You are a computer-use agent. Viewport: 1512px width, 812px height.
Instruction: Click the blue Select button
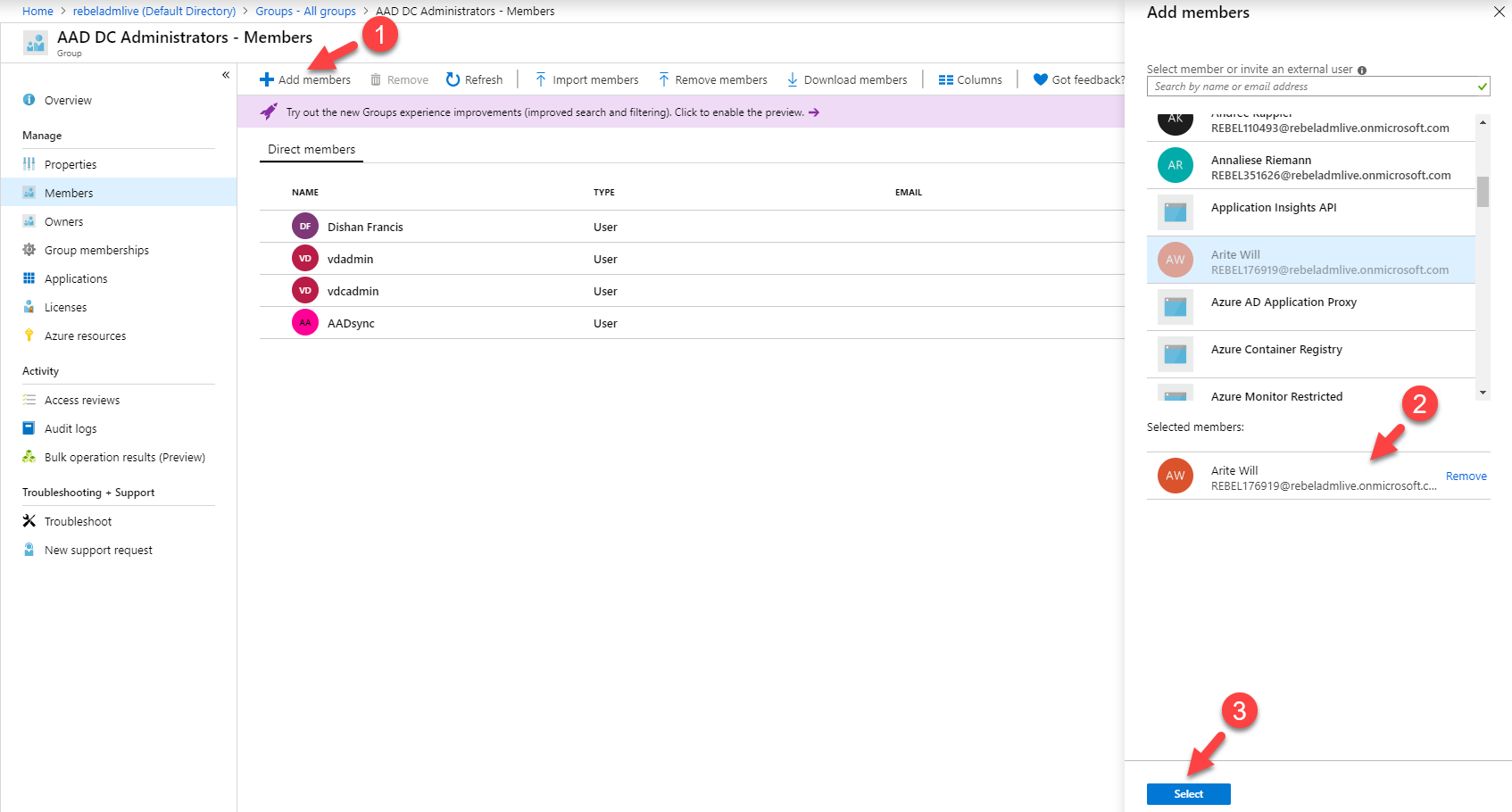coord(1188,793)
